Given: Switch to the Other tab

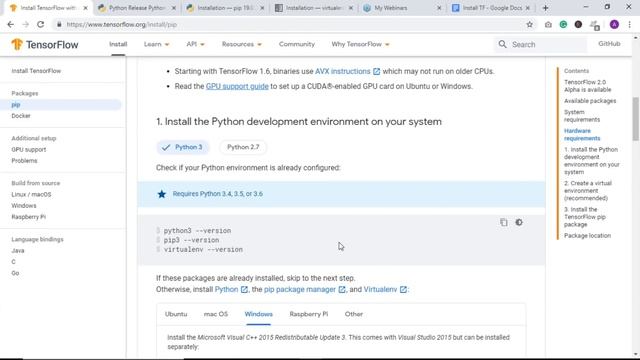Looking at the screenshot, I should tap(353, 314).
